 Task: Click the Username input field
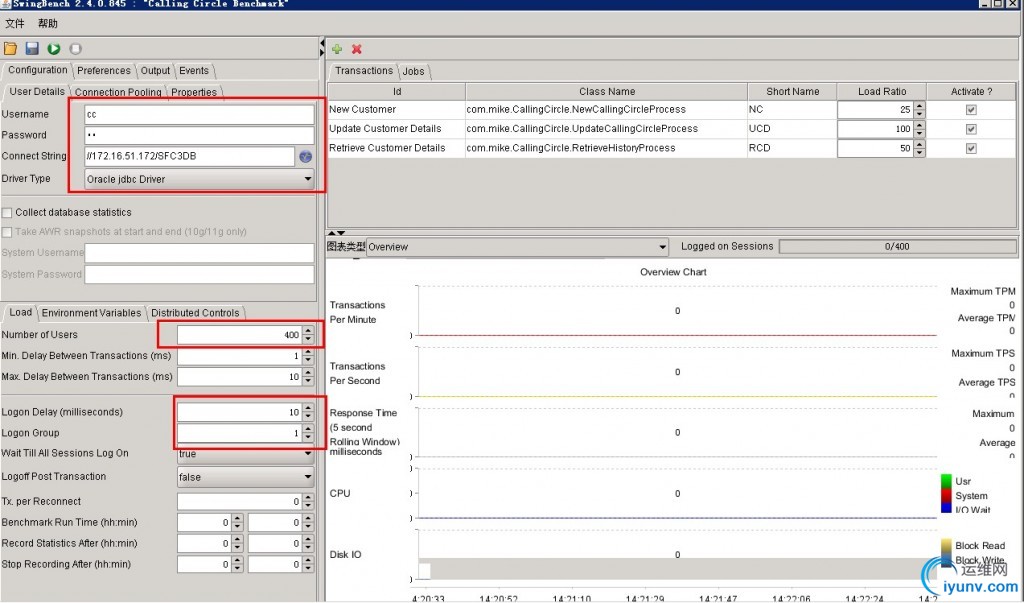[198, 114]
